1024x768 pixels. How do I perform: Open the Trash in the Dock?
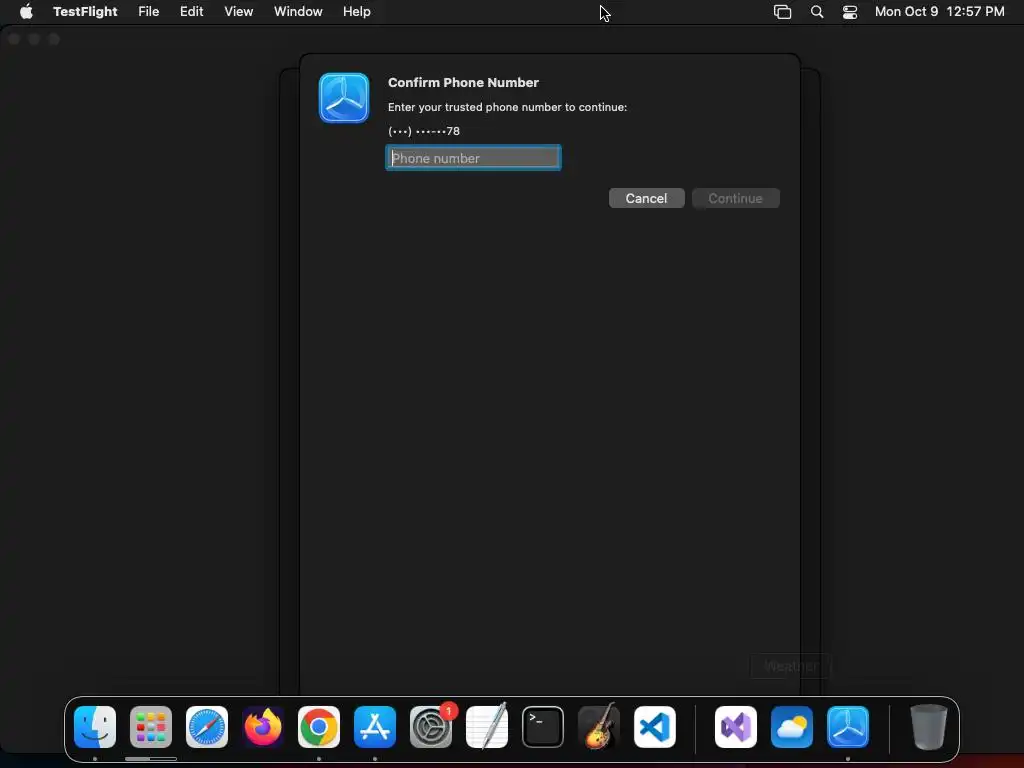(x=928, y=727)
